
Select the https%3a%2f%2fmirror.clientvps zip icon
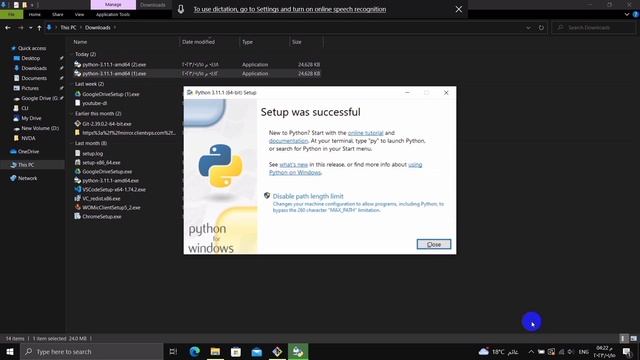(x=78, y=133)
